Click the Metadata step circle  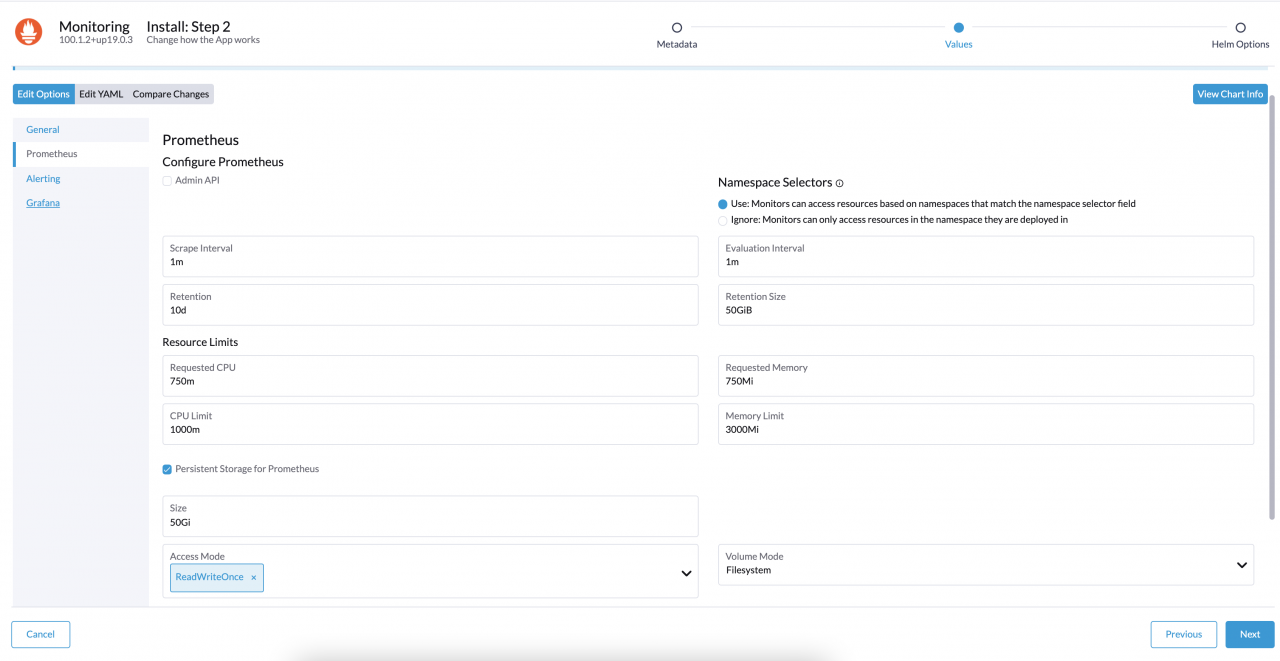coord(677,28)
